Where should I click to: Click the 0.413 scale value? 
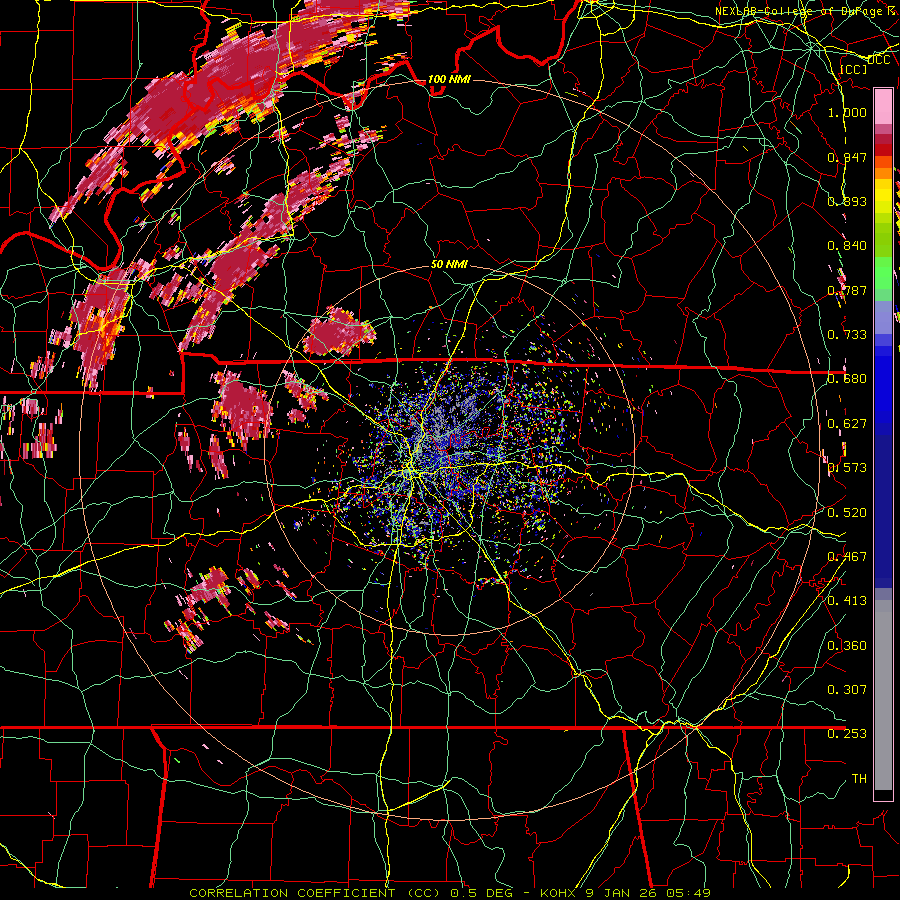point(847,601)
